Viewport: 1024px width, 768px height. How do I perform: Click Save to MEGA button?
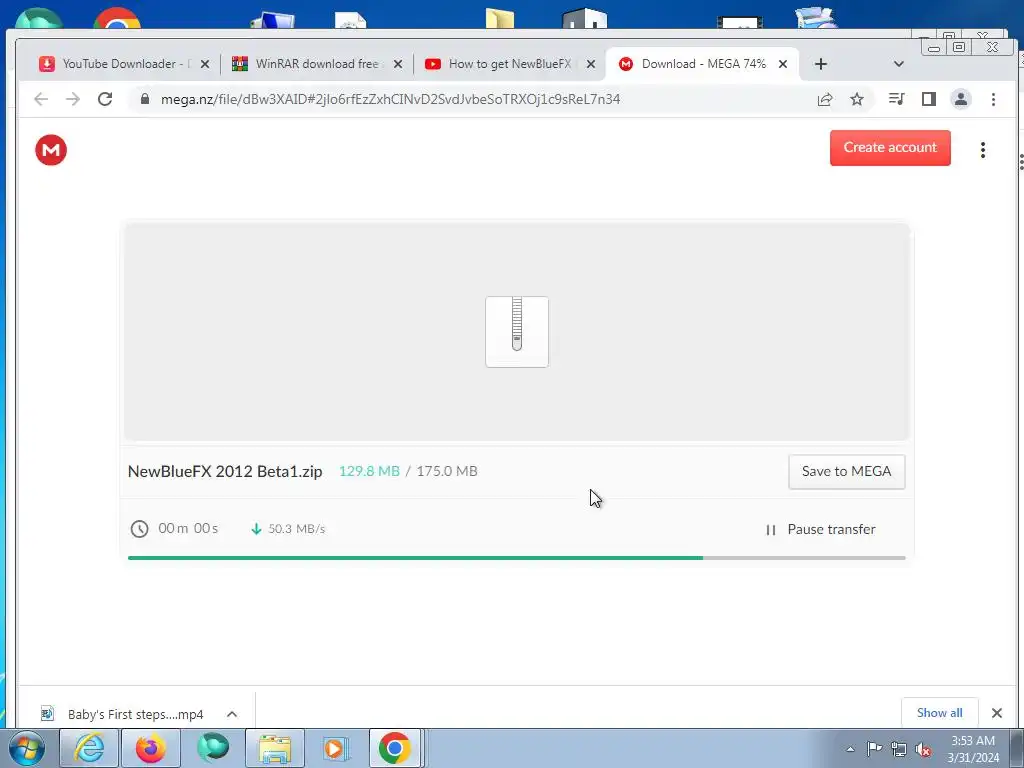(x=846, y=472)
